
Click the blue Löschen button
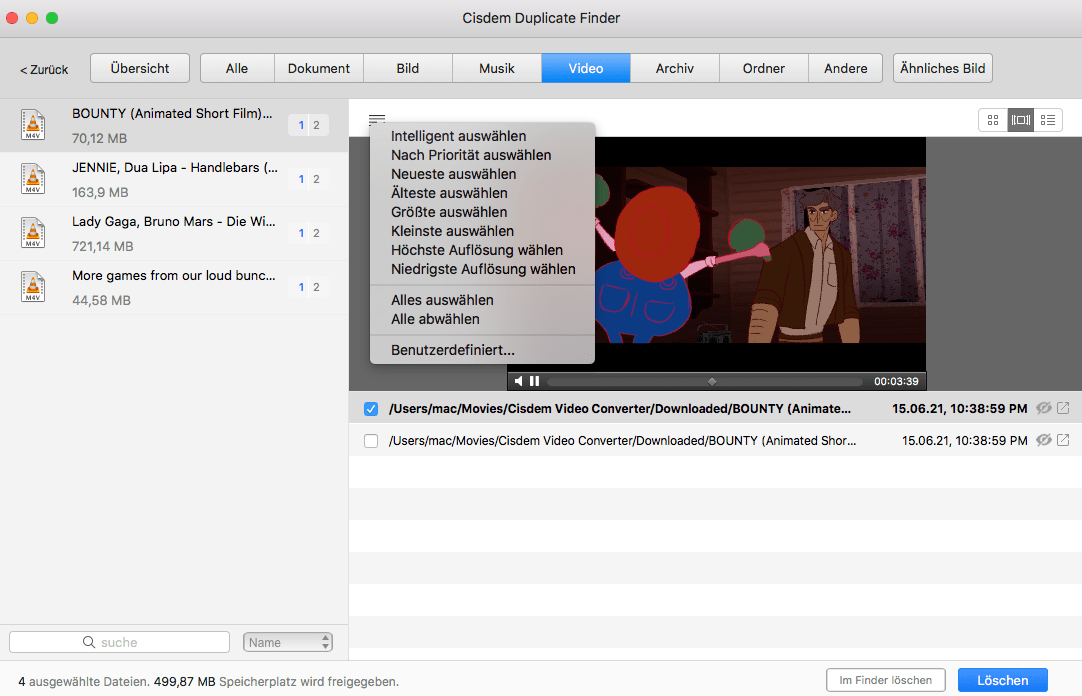[x=1002, y=680]
